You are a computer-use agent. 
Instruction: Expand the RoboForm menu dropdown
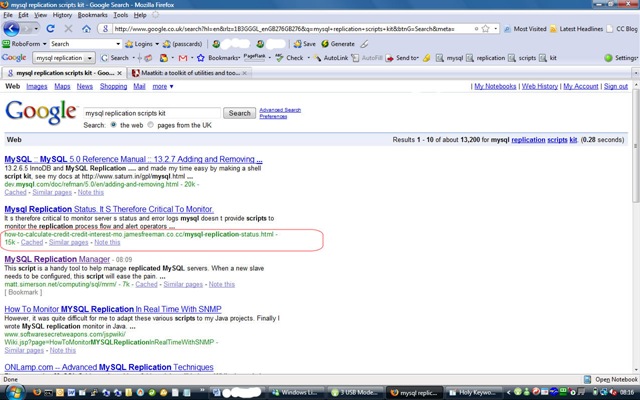[44, 44]
